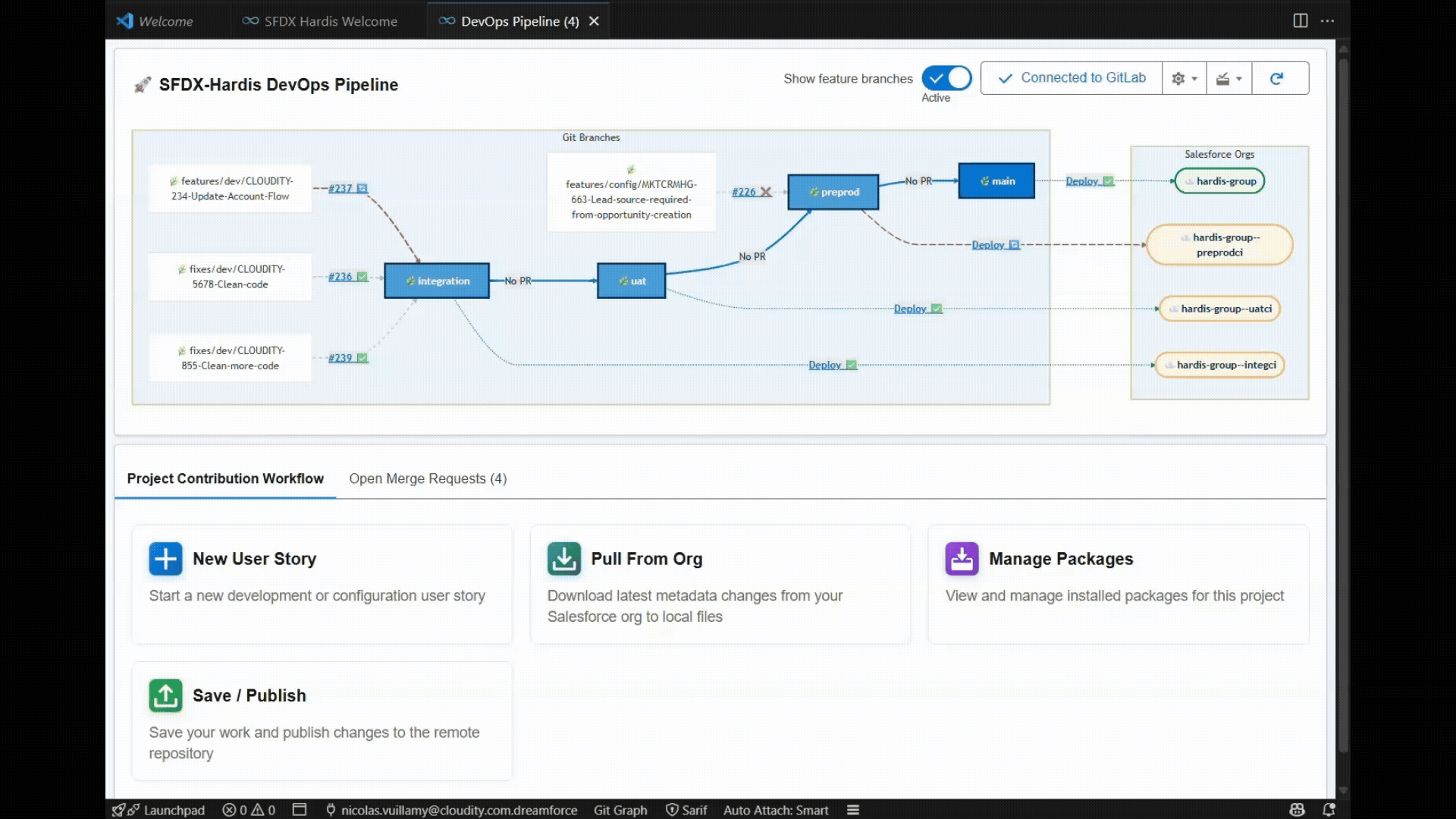The image size is (1456, 819).
Task: Click the Manage Packages purple icon
Action: [962, 559]
